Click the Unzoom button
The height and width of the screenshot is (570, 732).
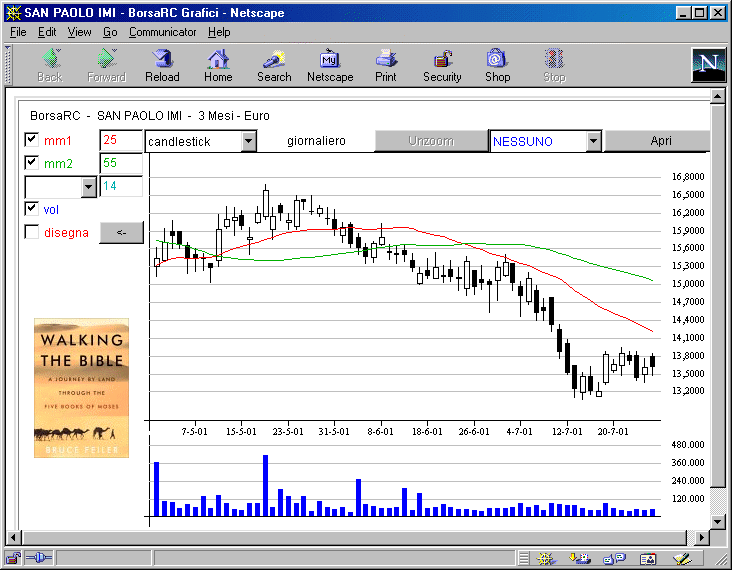point(431,141)
